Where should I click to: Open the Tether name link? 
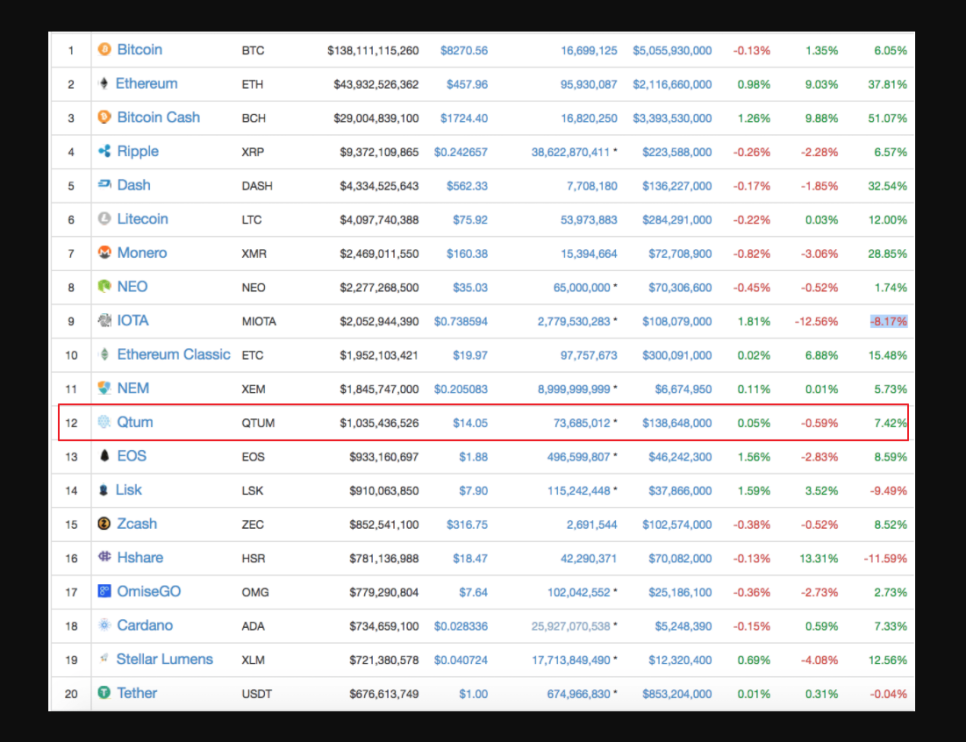click(x=137, y=693)
